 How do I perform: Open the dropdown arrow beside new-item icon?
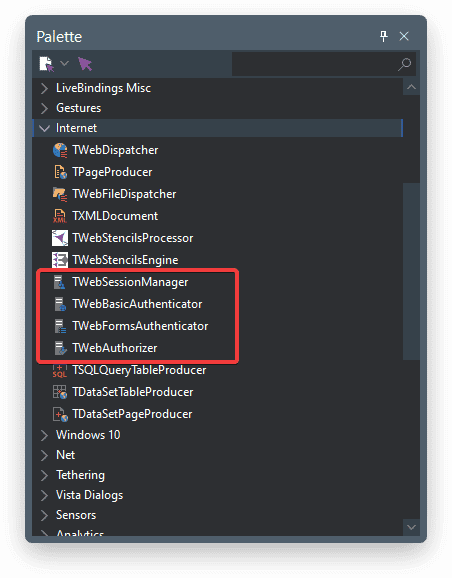point(65,63)
